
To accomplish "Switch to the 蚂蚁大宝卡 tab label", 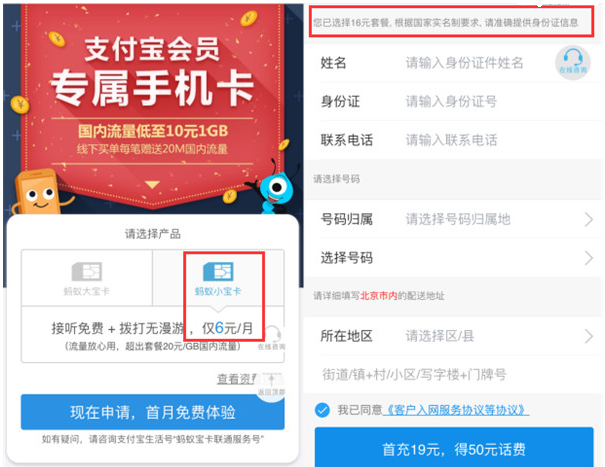I will click(86, 291).
